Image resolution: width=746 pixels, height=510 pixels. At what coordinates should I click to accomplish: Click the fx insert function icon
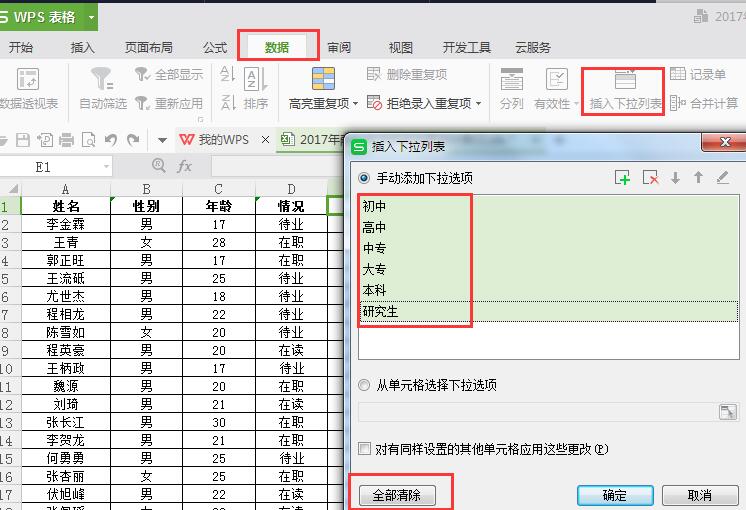coord(184,166)
